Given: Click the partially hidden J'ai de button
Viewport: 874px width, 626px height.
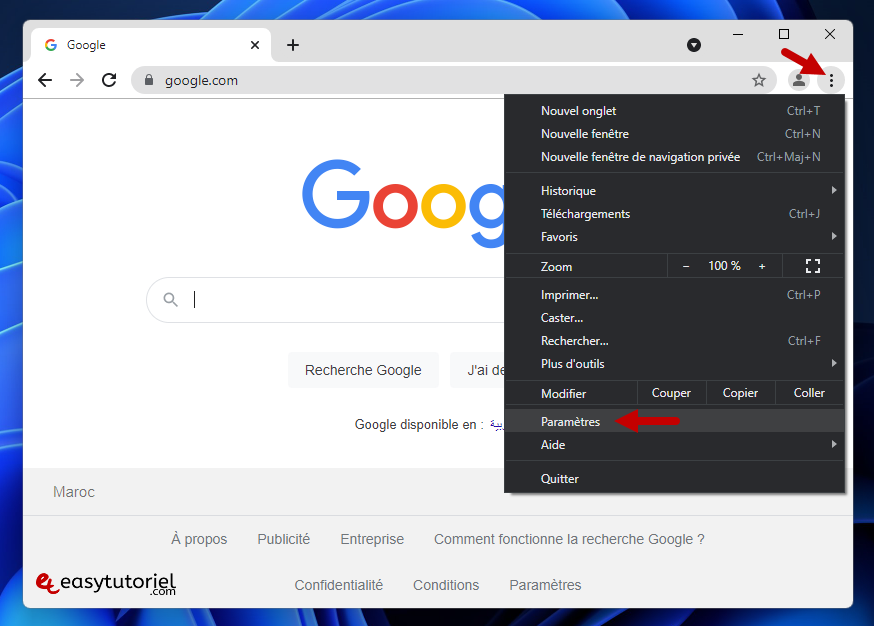Looking at the screenshot, I should point(478,370).
